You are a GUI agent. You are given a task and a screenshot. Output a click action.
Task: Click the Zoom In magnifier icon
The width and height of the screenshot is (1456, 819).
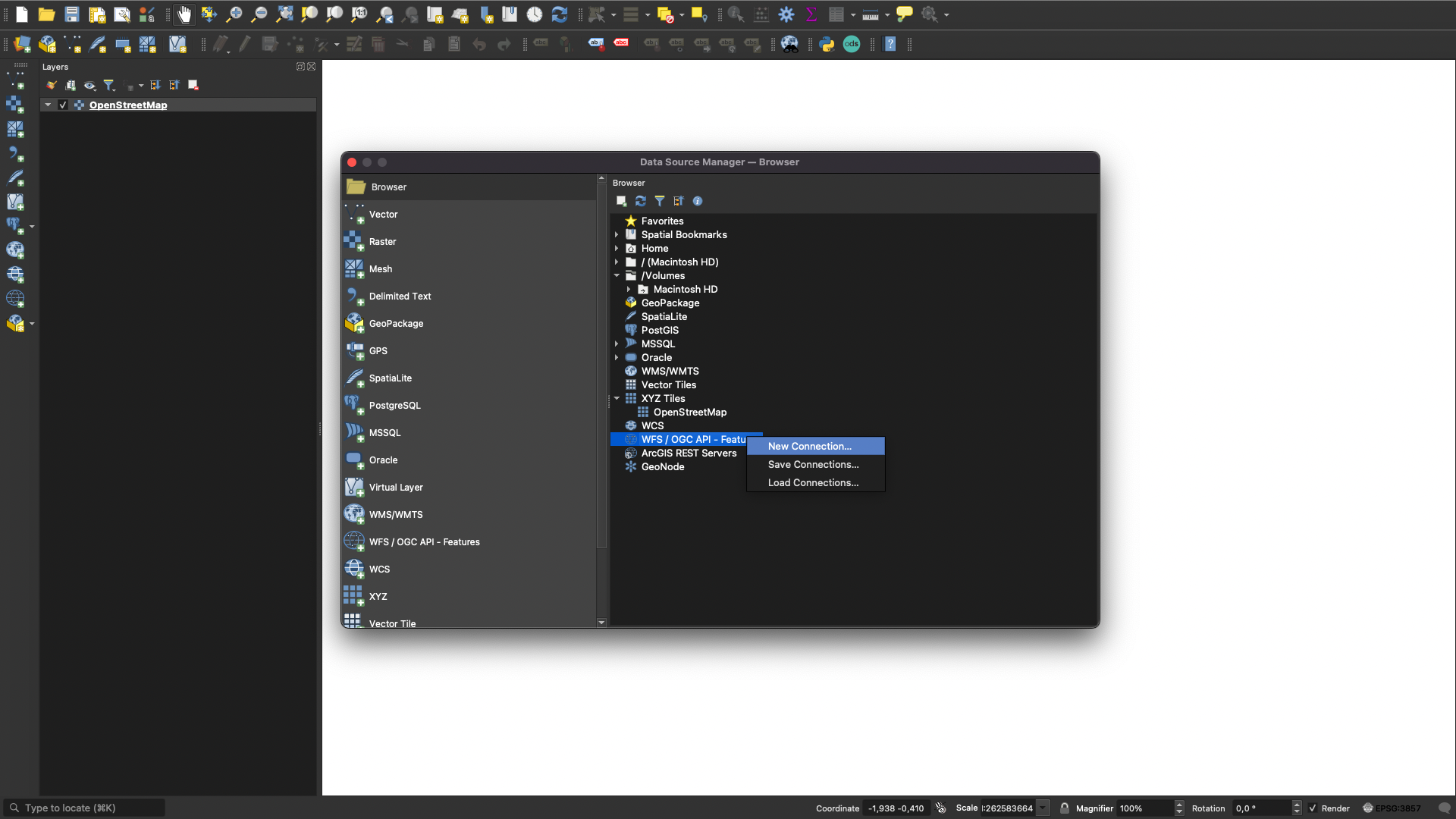click(x=234, y=14)
